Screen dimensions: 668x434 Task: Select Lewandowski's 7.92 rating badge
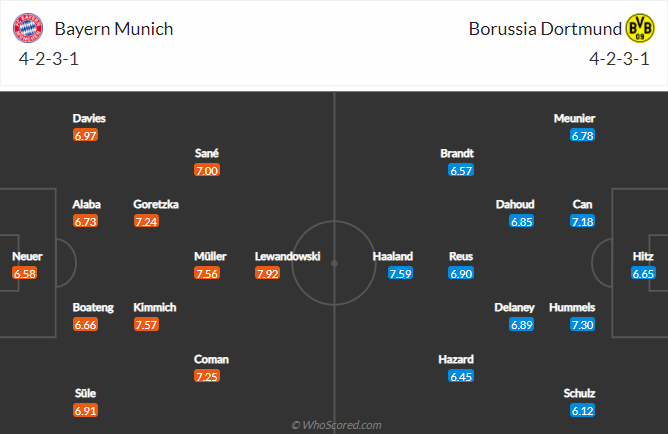click(x=268, y=272)
